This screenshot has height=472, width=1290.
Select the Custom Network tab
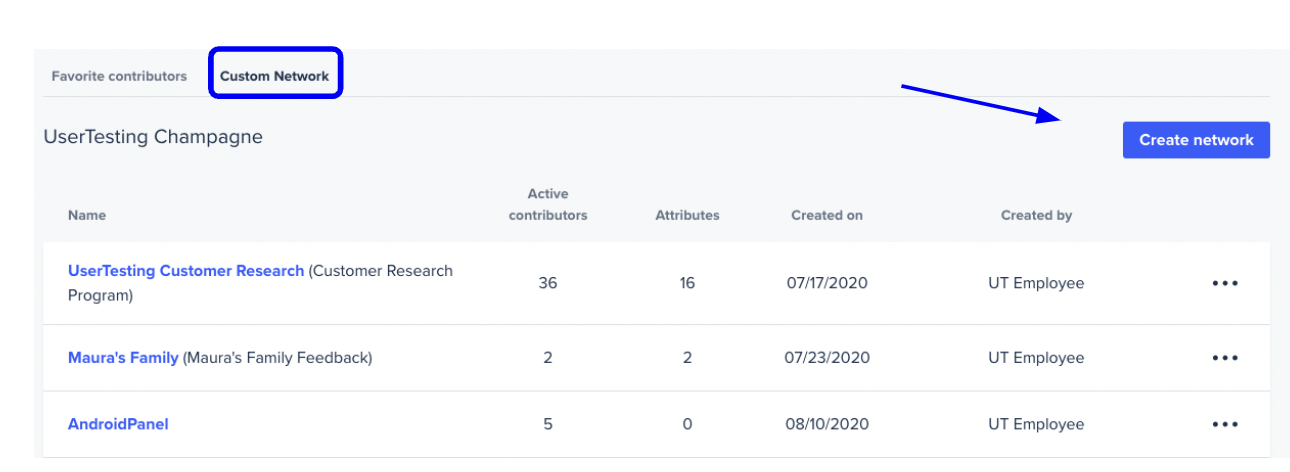click(x=275, y=76)
